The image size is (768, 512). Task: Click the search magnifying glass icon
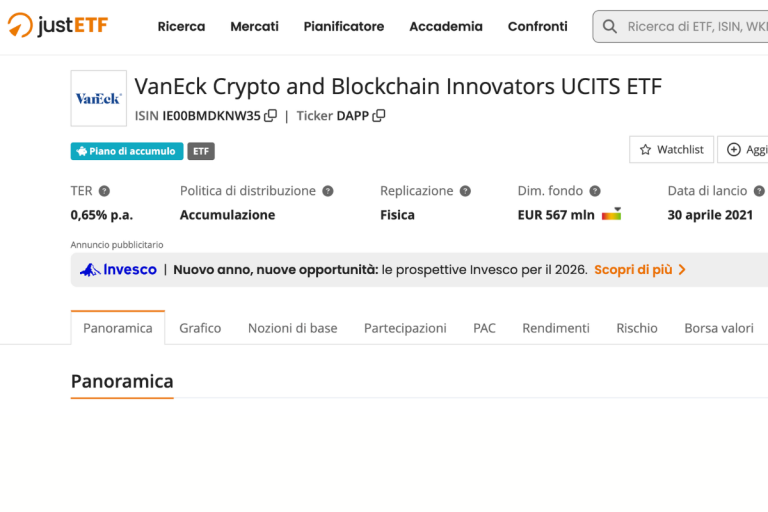click(609, 27)
